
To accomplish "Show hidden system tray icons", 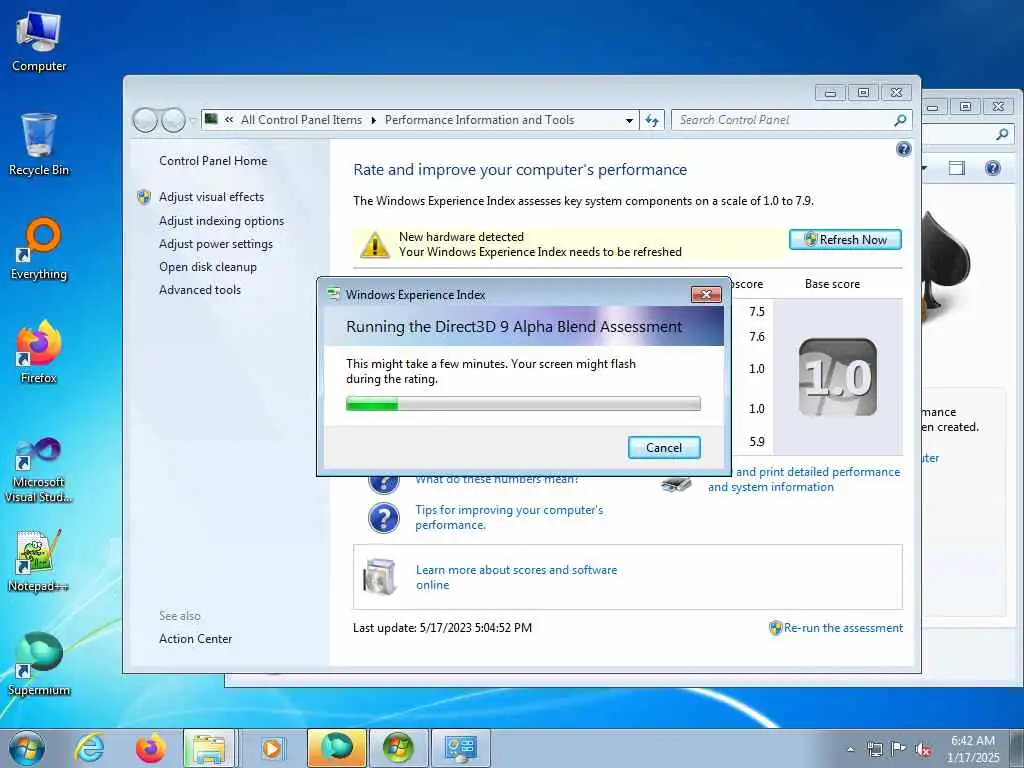I will pos(850,750).
